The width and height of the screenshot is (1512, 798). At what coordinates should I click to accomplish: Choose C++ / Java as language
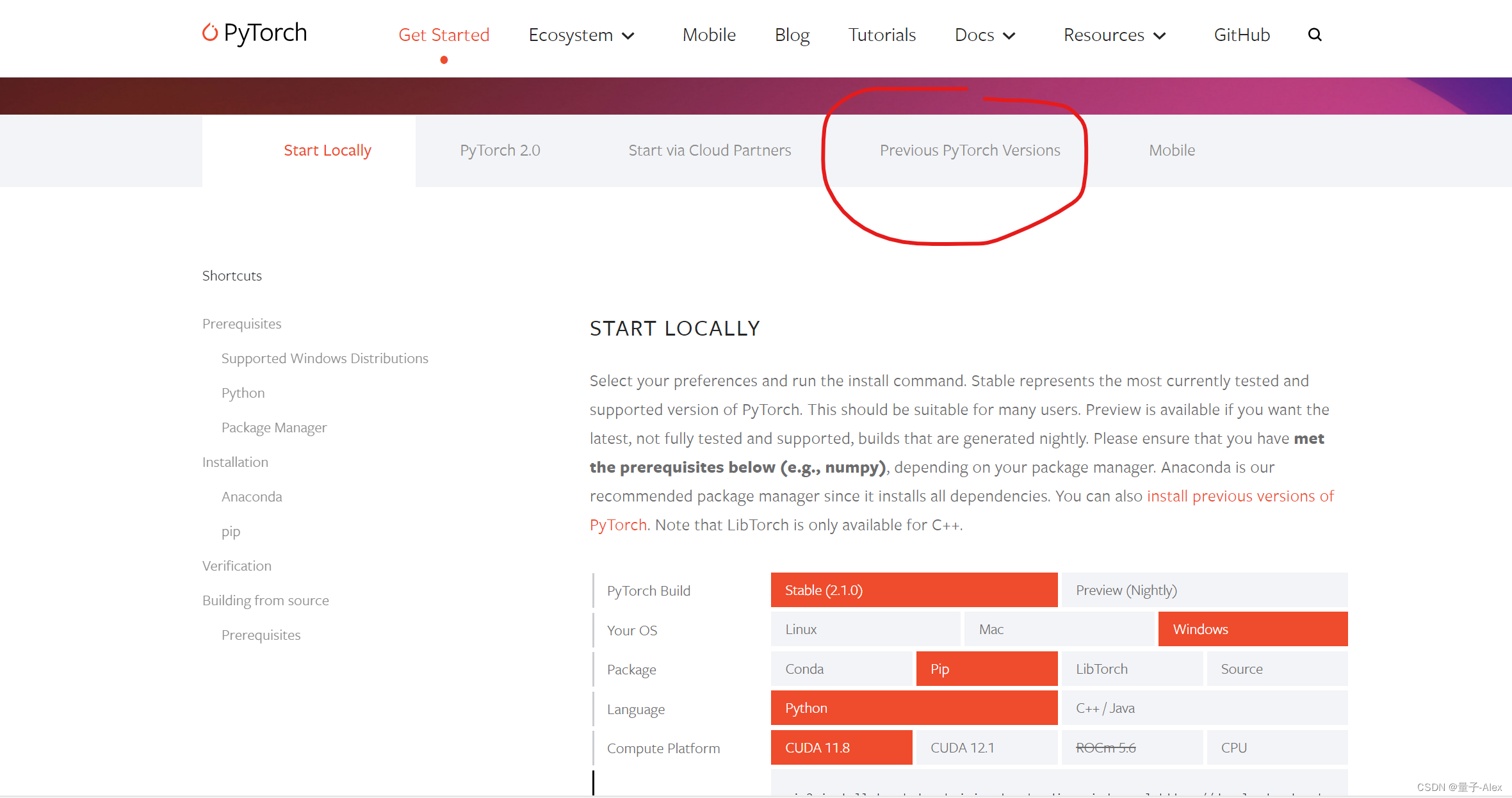(1205, 708)
